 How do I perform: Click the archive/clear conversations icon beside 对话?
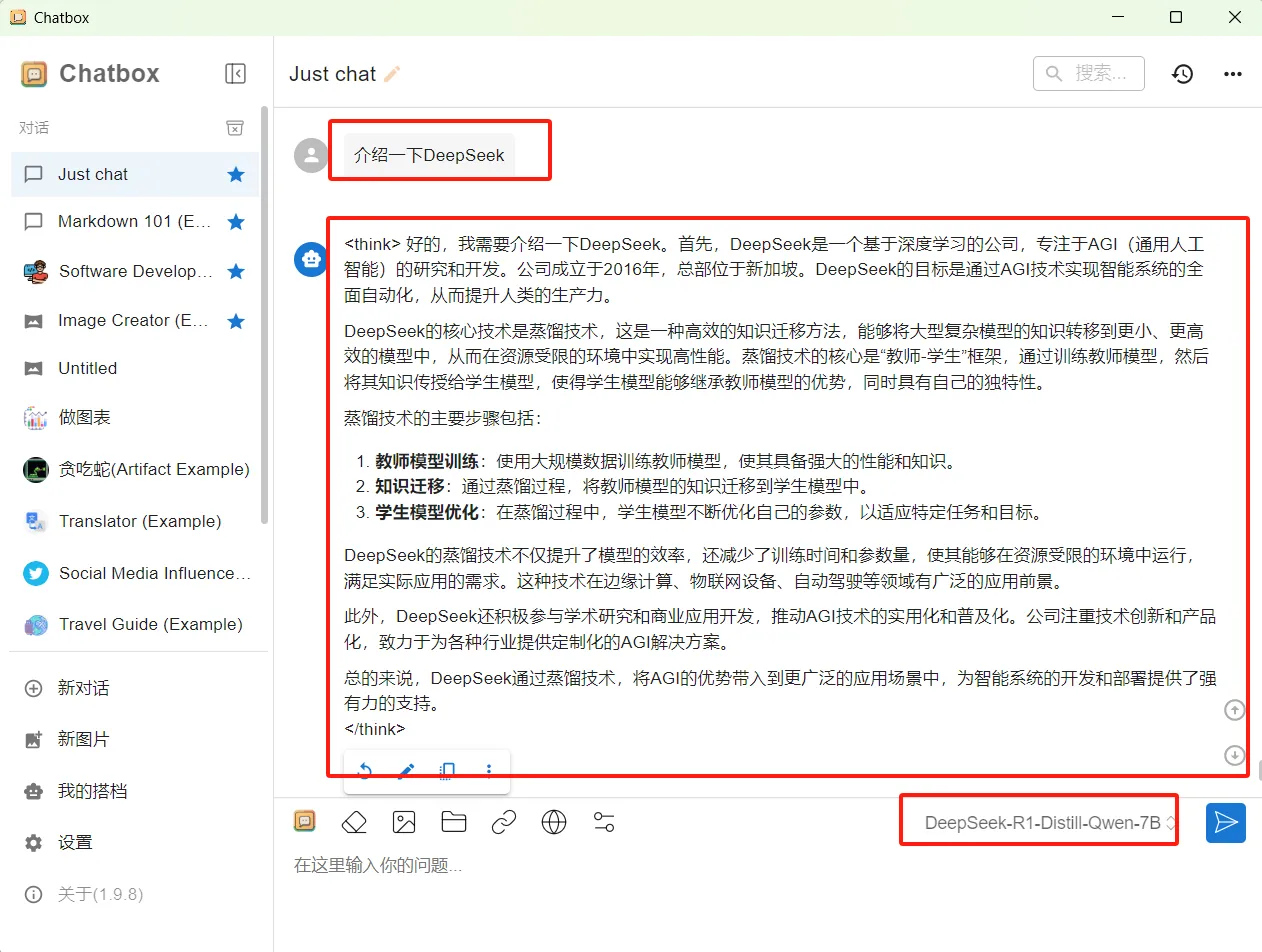click(x=234, y=127)
